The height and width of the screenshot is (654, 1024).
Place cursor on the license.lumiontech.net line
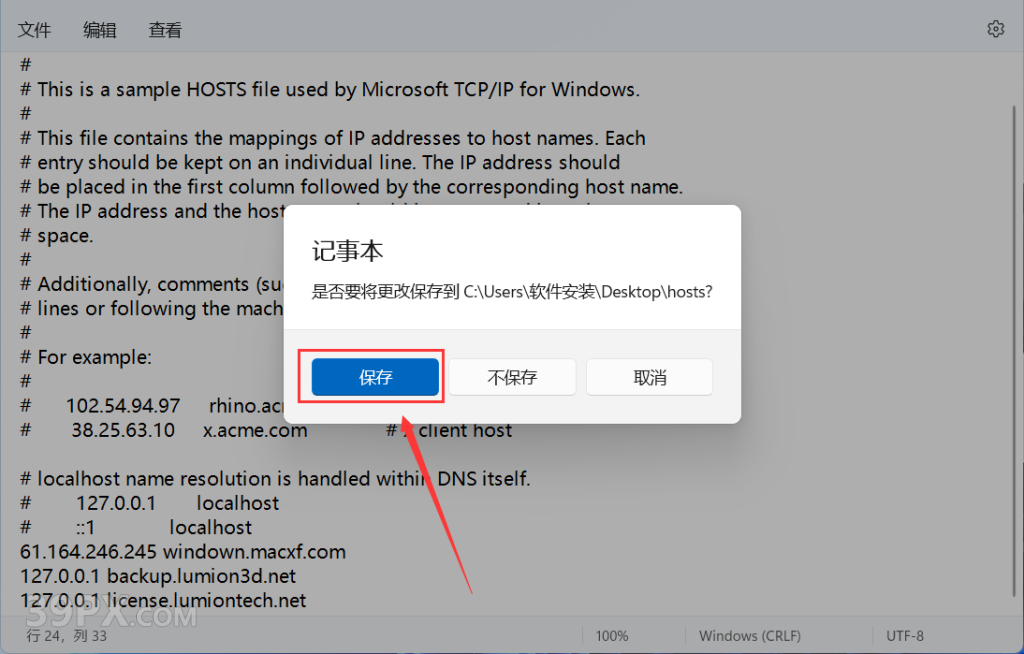163,601
